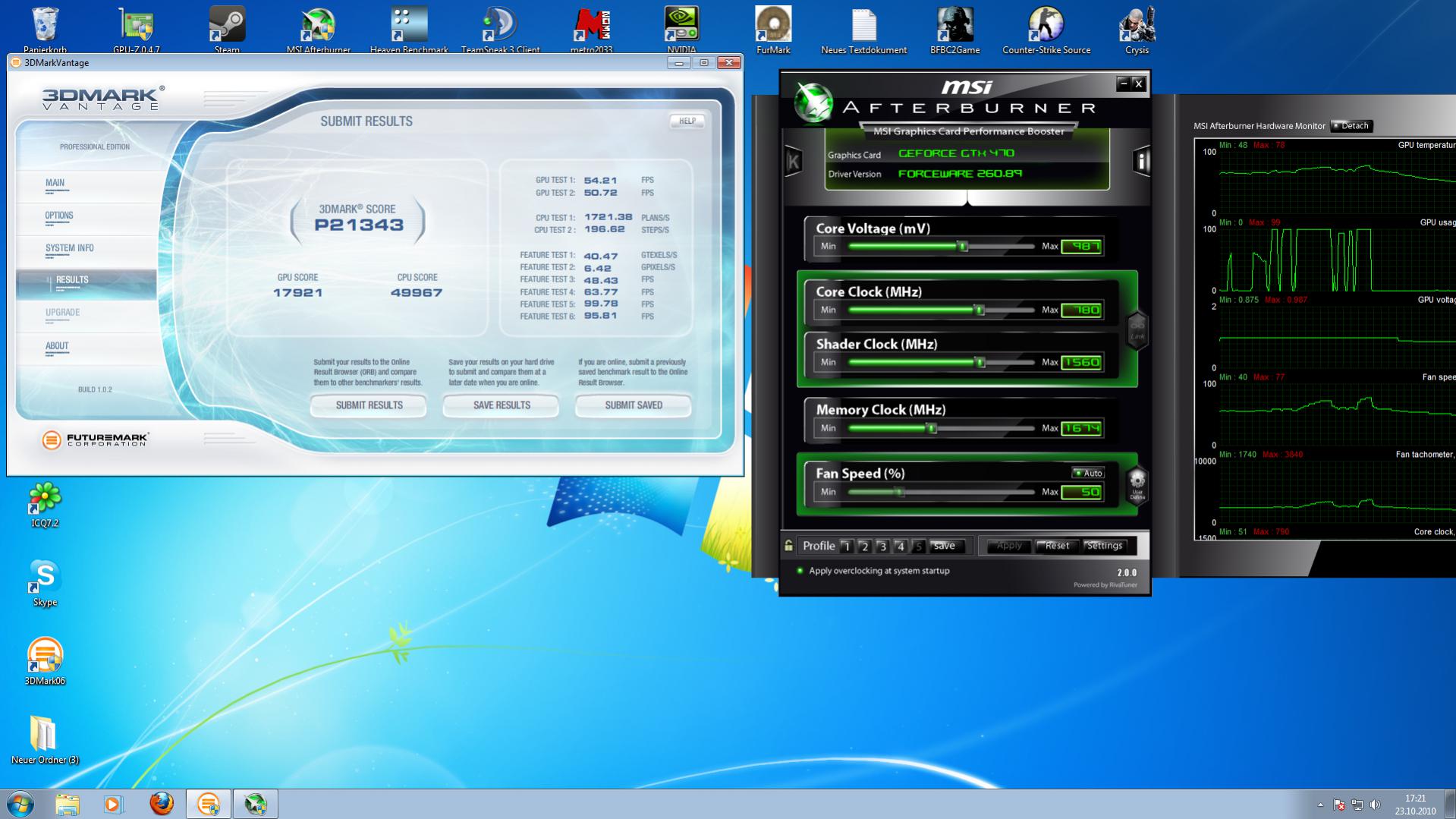Click the Core Voltage slider handle
This screenshot has width=1456, height=819.
pos(963,247)
